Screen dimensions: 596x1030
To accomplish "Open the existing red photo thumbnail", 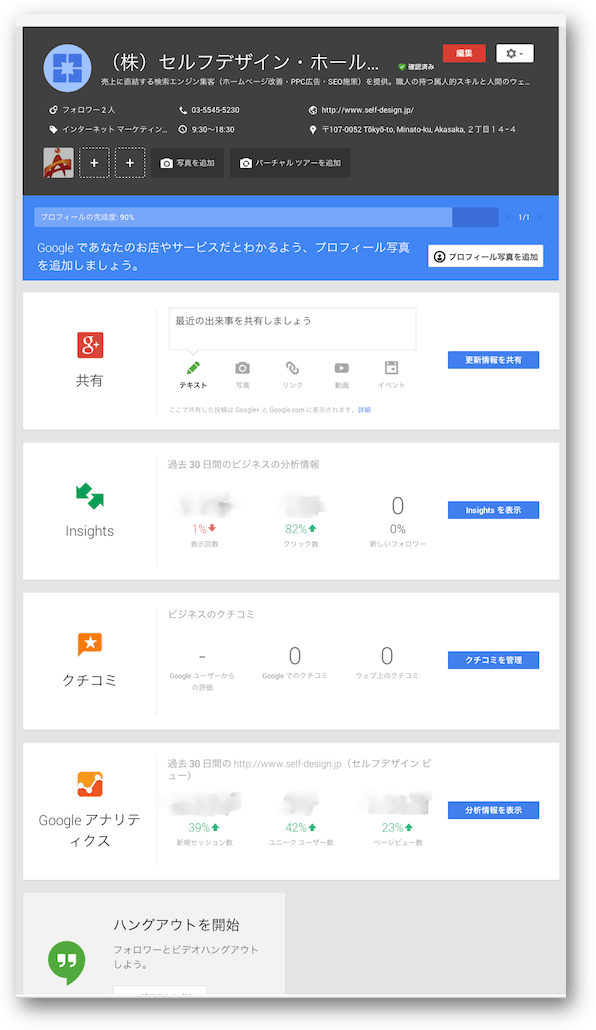I will pos(58,162).
